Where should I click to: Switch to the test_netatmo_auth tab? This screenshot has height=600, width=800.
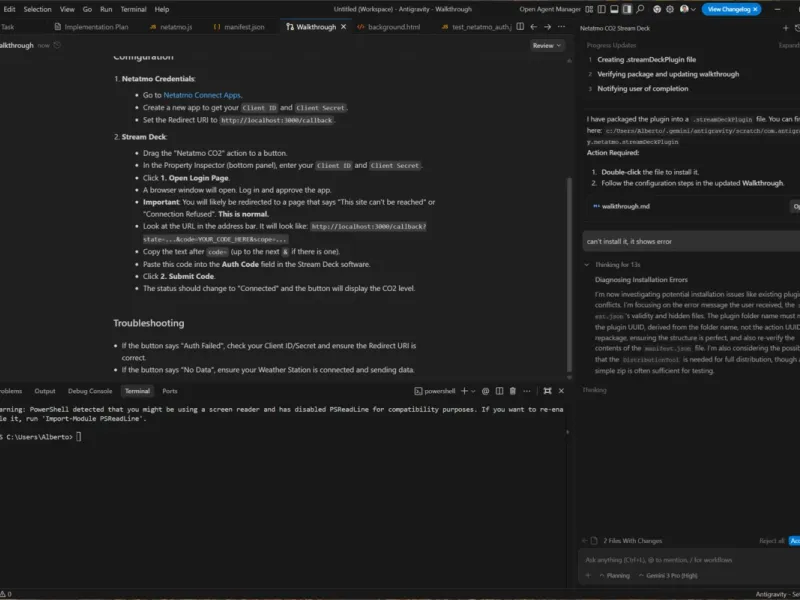click(x=476, y=27)
